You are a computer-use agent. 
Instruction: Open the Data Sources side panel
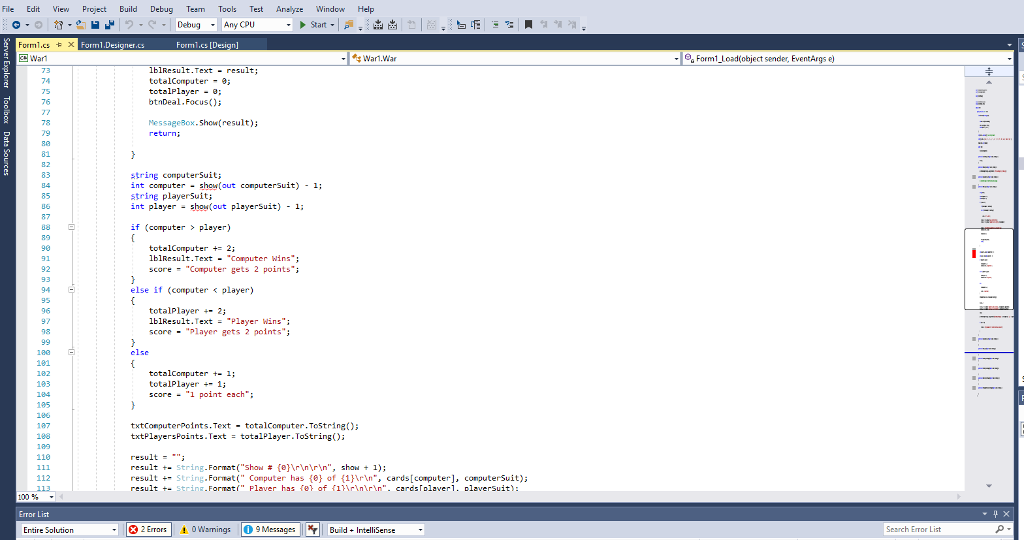coord(7,153)
